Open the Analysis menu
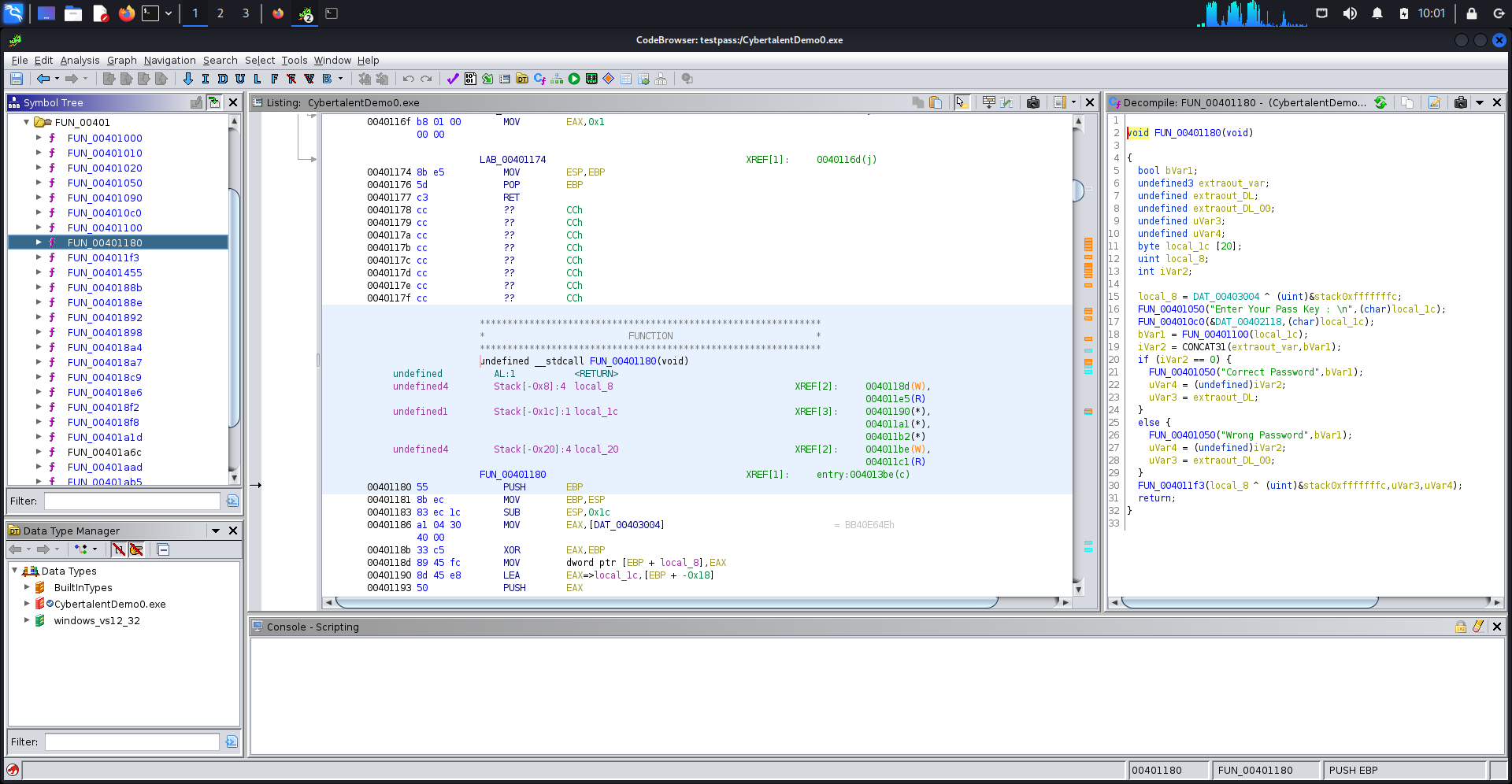 click(80, 60)
